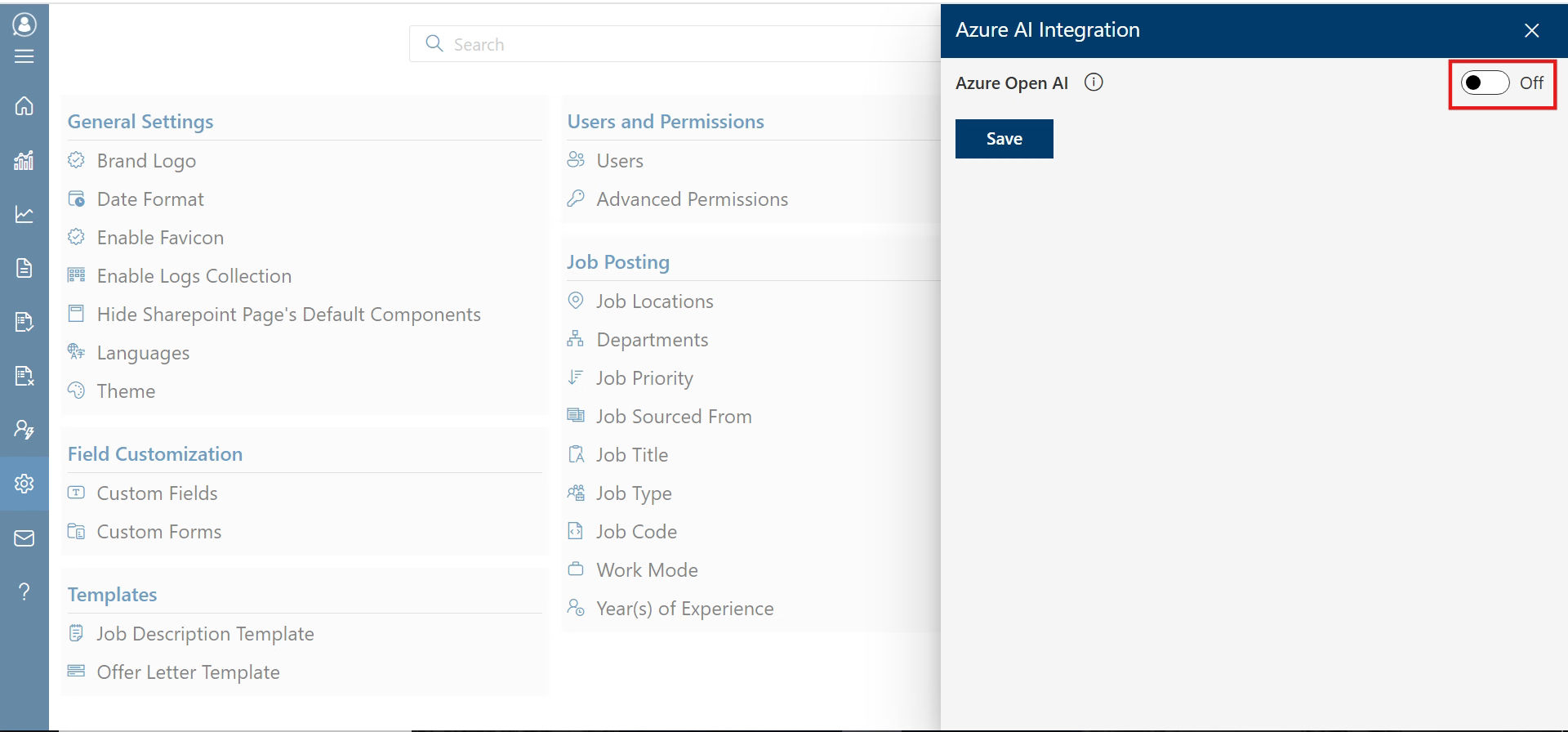Expand the hamburger menu in sidebar
Screen dimensions: 1568x732
(x=24, y=56)
